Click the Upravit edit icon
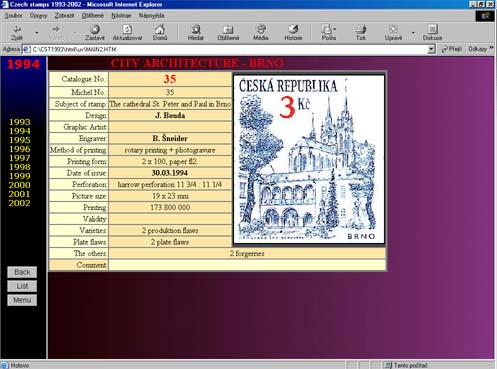The height and width of the screenshot is (369, 497). point(393,29)
